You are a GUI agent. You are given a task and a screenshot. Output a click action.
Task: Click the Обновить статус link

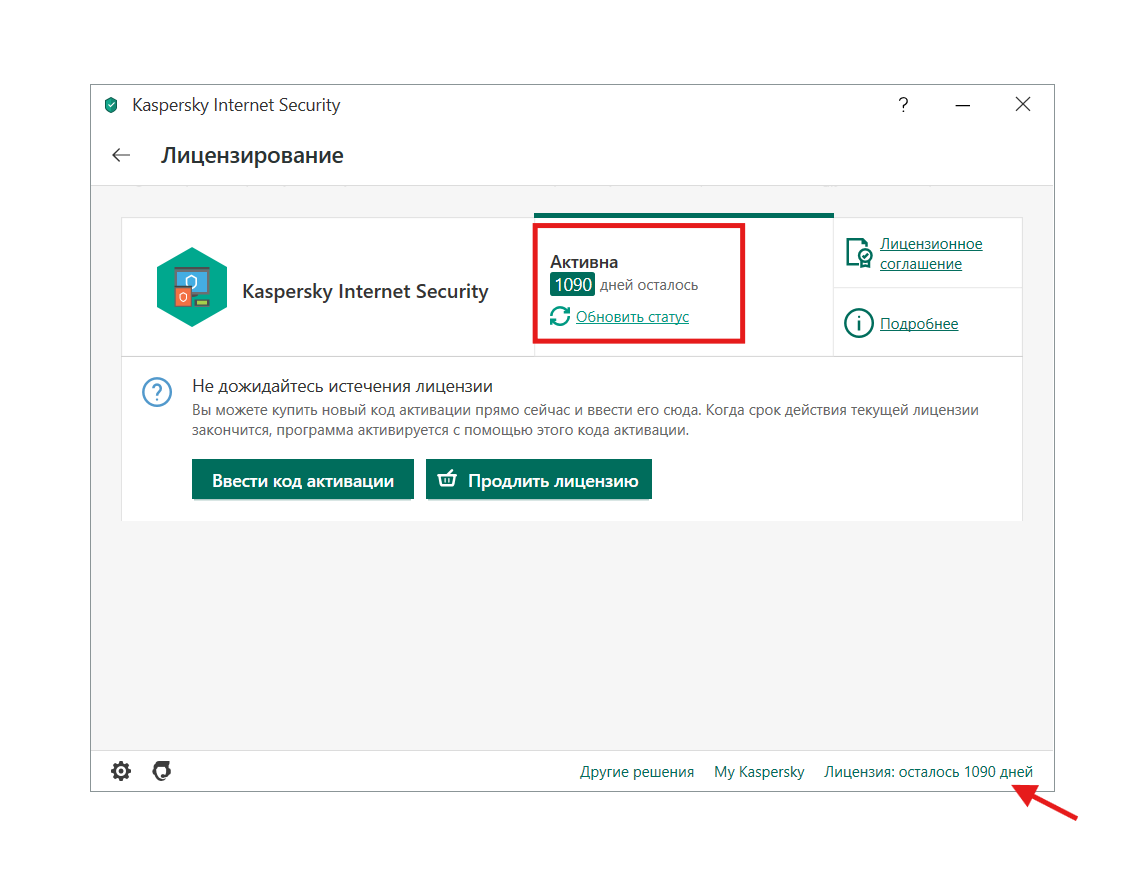[632, 317]
